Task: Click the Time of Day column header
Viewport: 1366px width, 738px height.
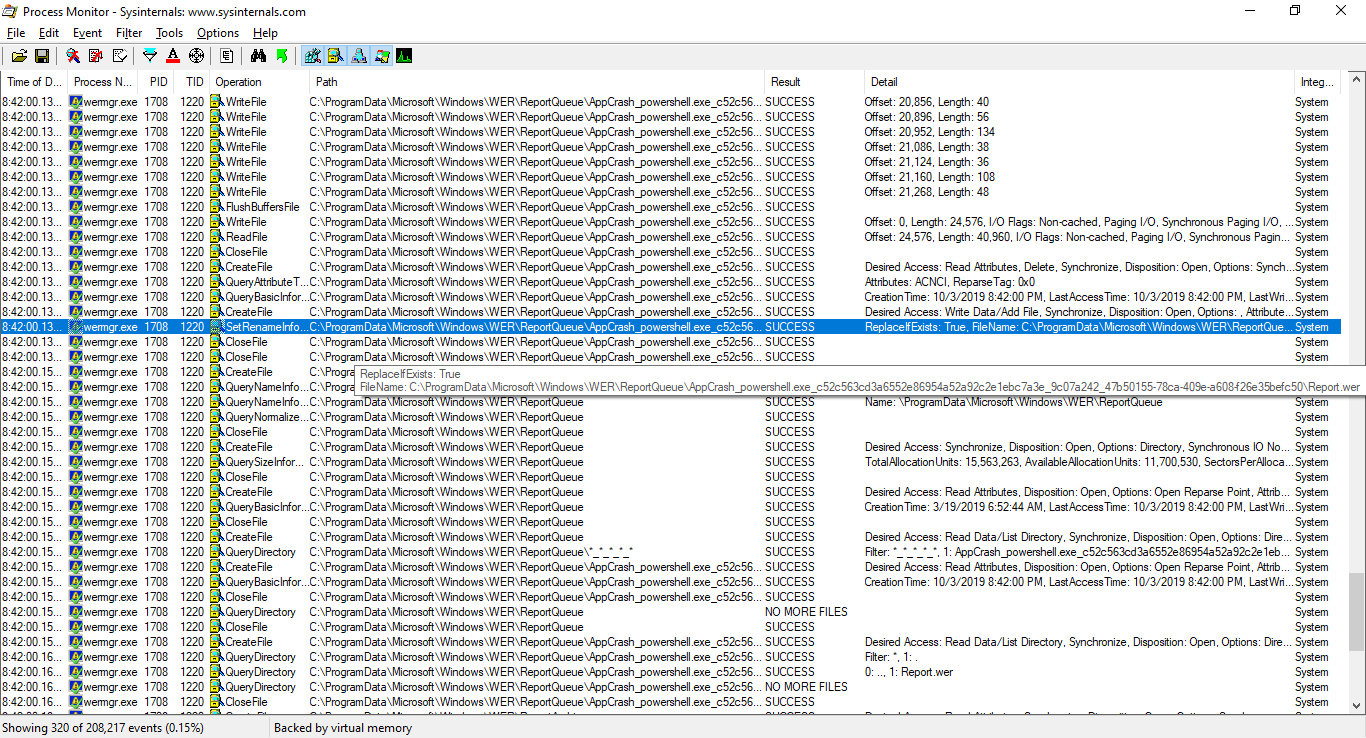Action: tap(35, 82)
